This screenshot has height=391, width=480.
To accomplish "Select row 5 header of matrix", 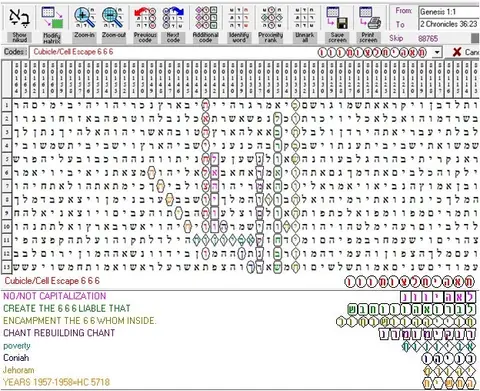I will pyautogui.click(x=7, y=159).
